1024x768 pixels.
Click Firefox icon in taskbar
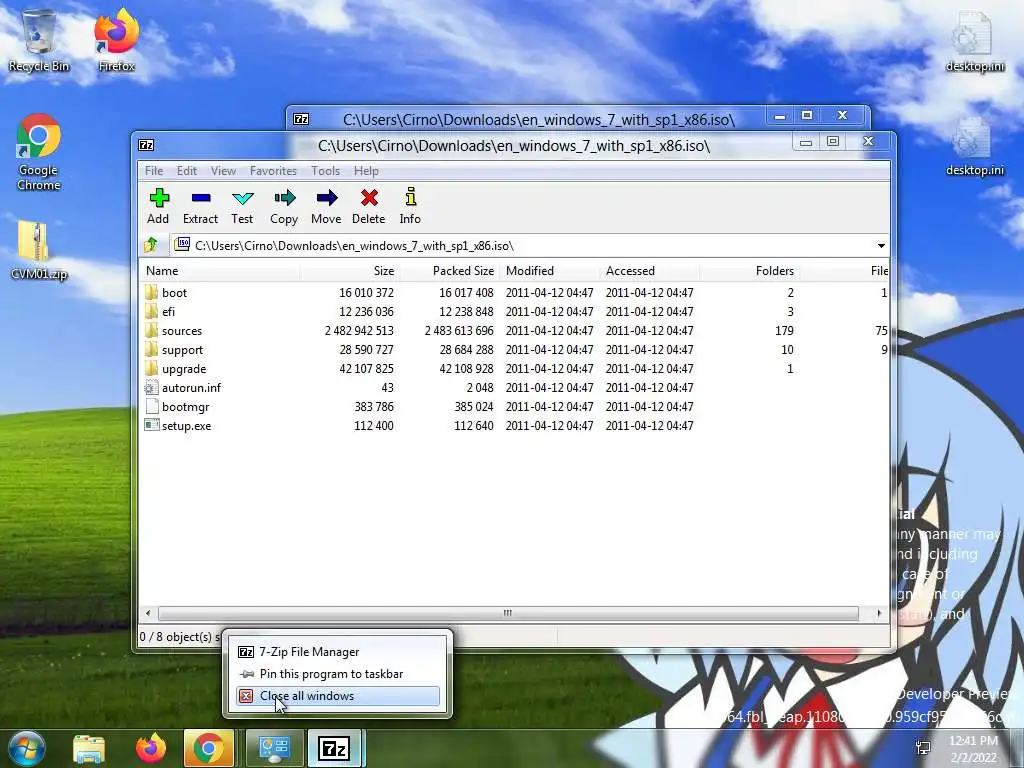pyautogui.click(x=151, y=748)
